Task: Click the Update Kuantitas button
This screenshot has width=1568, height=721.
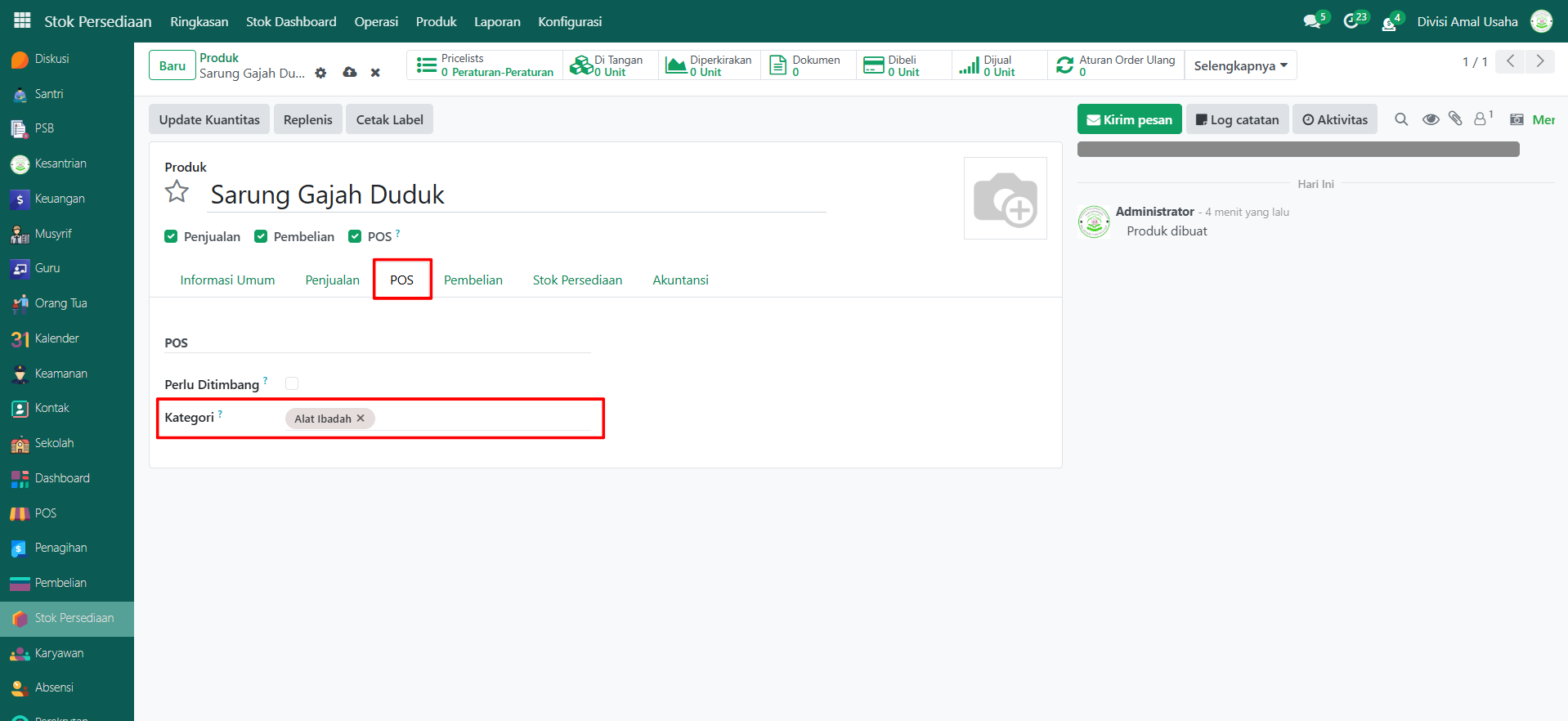Action: (209, 119)
